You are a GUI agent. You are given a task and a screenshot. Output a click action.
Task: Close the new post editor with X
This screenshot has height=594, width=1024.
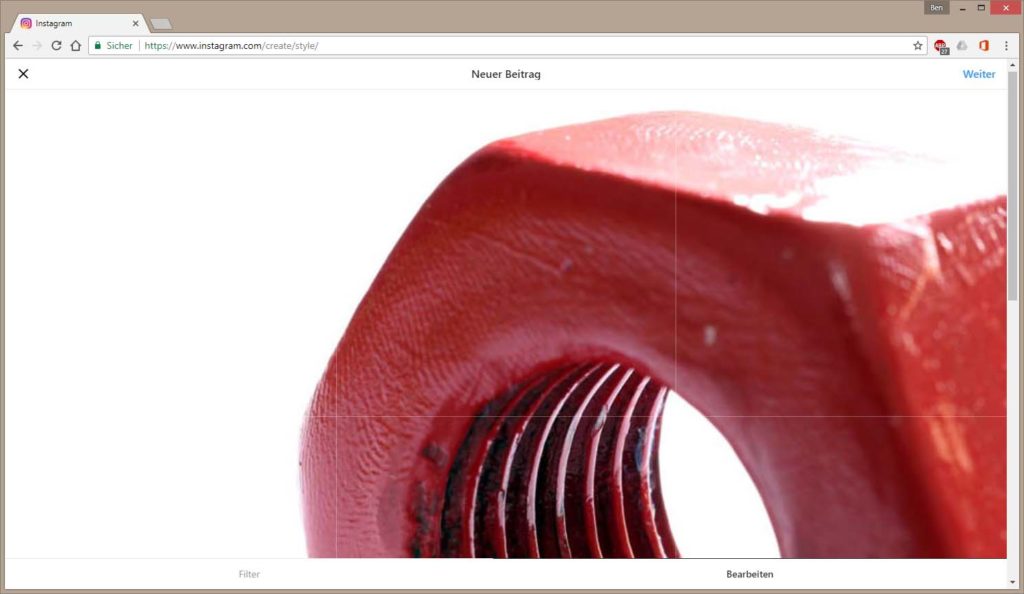point(24,74)
